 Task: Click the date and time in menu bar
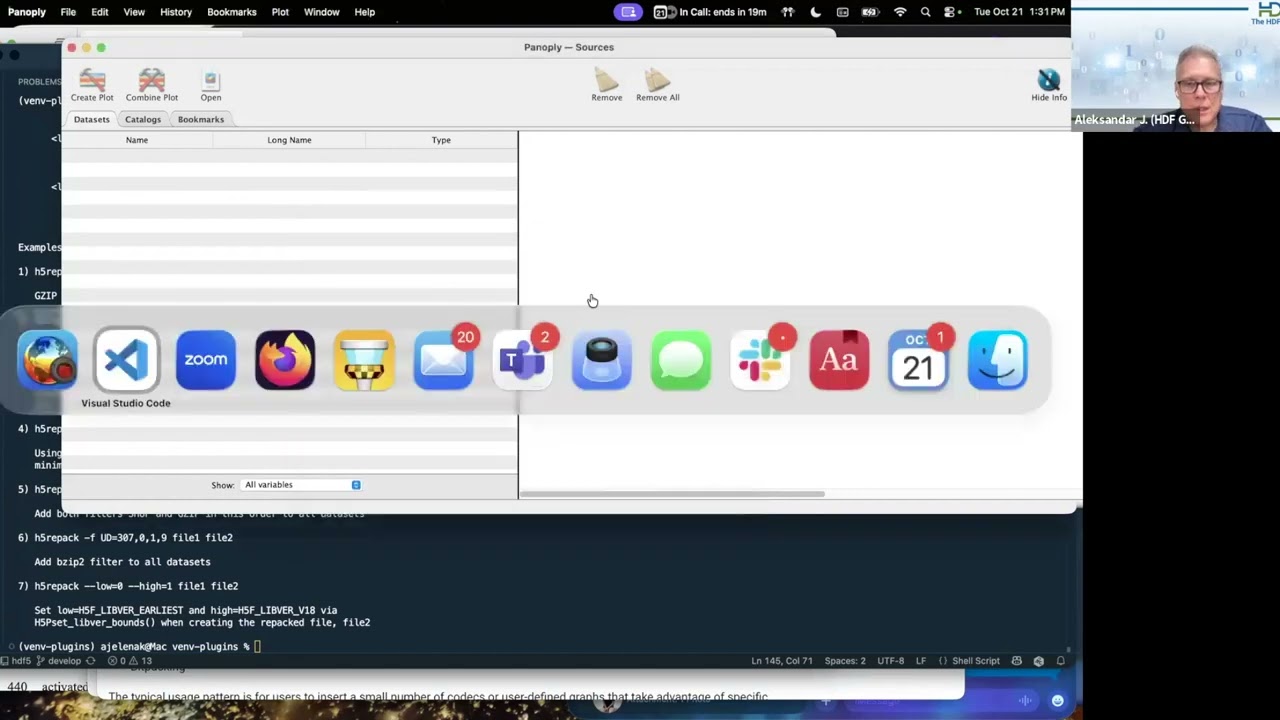pos(1019,12)
